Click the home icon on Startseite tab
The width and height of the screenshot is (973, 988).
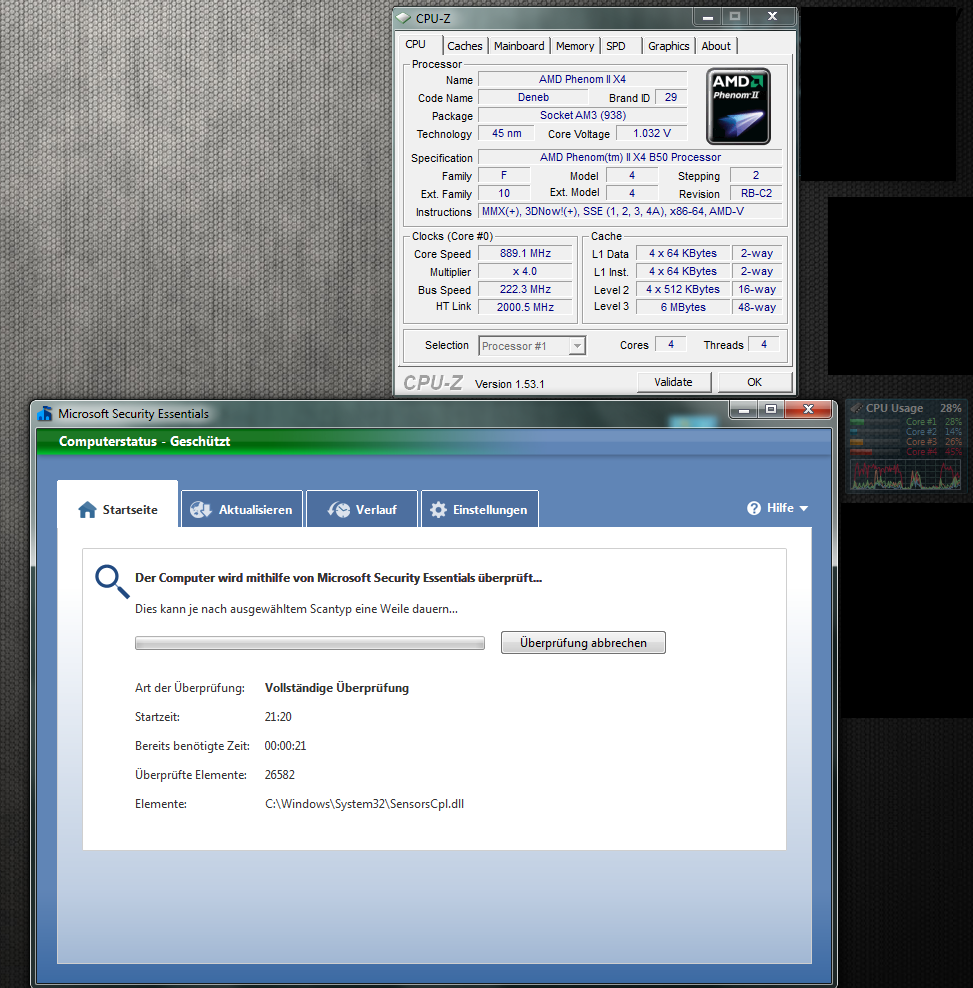(x=87, y=510)
